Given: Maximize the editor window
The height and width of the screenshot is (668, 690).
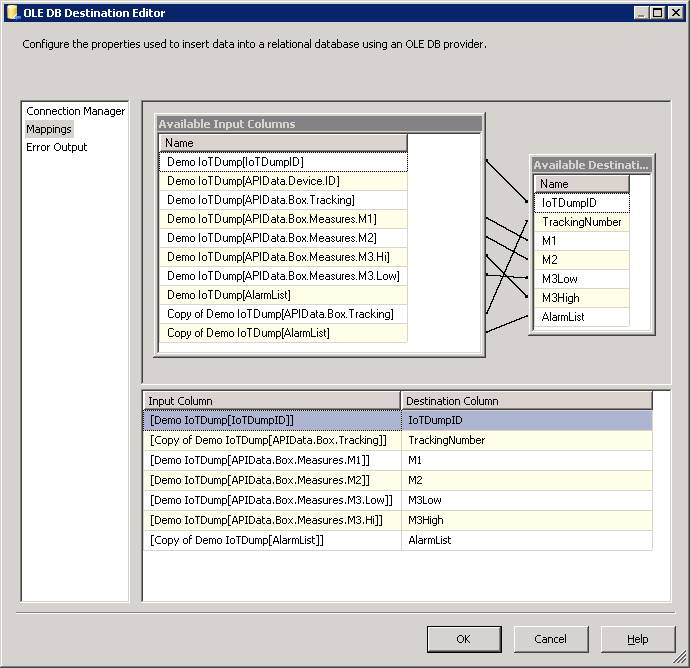Looking at the screenshot, I should 657,13.
